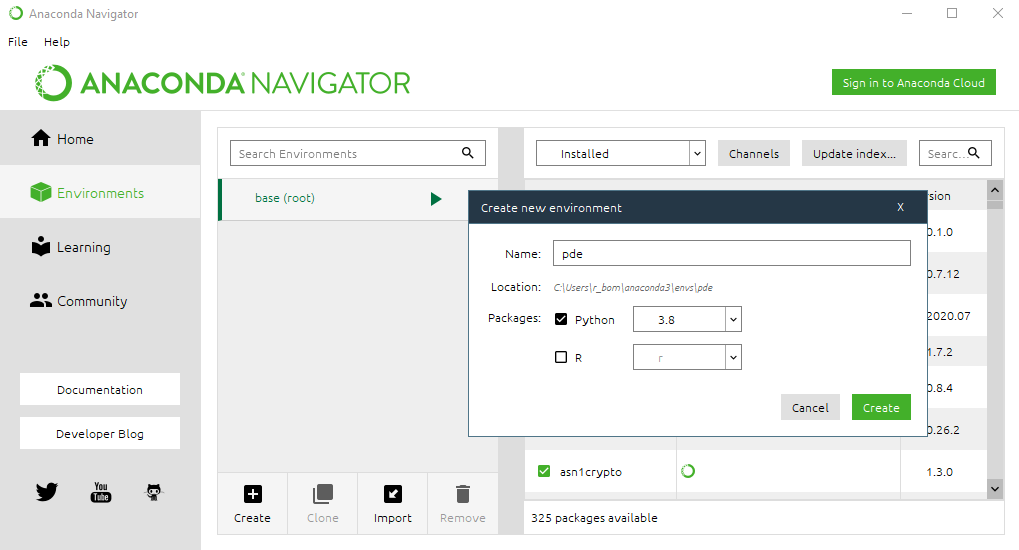
Task: Click the package search field
Action: [955, 153]
